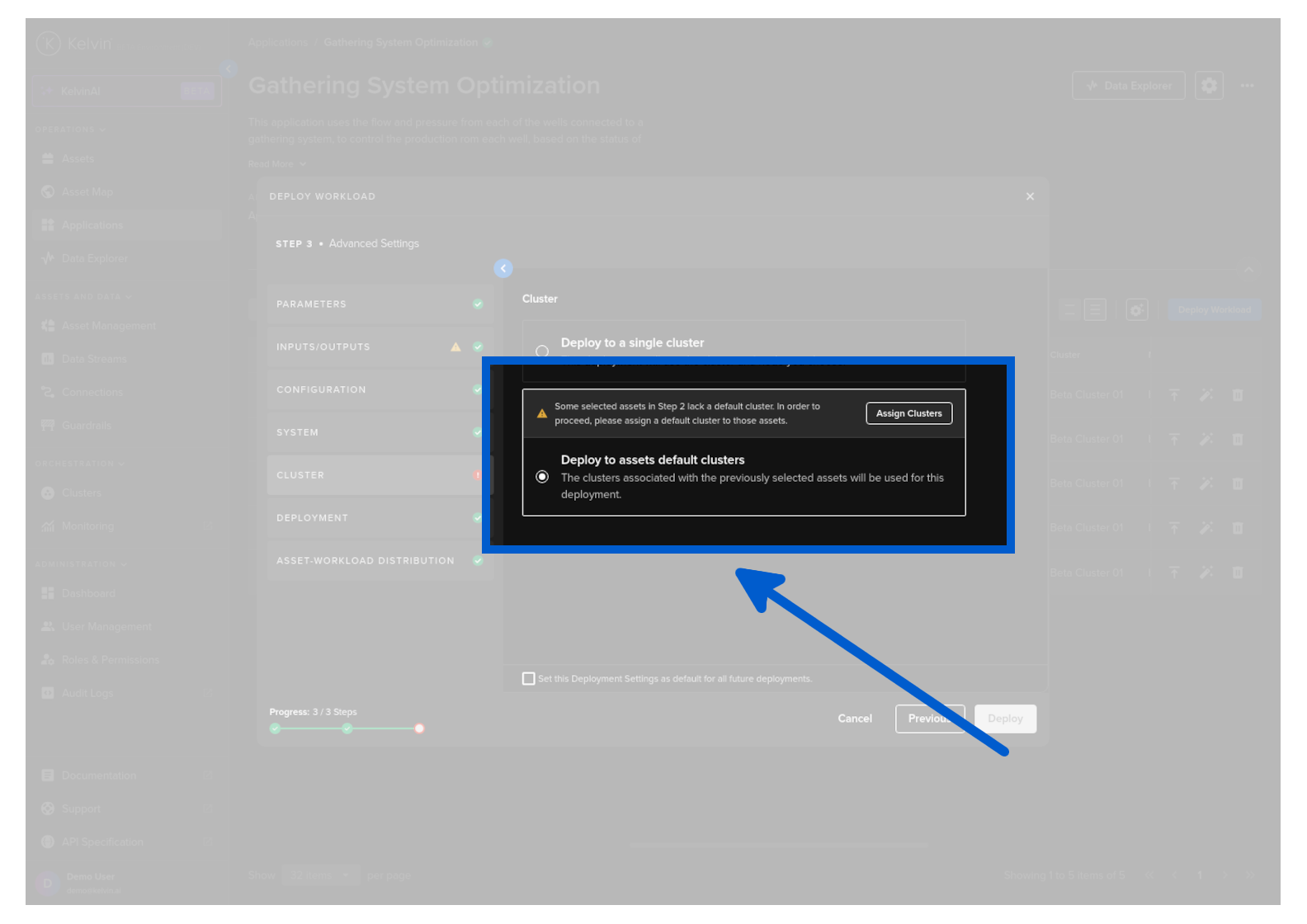The image size is (1307, 924).
Task: Select Deploy to a single cluster radio
Action: pyautogui.click(x=542, y=351)
